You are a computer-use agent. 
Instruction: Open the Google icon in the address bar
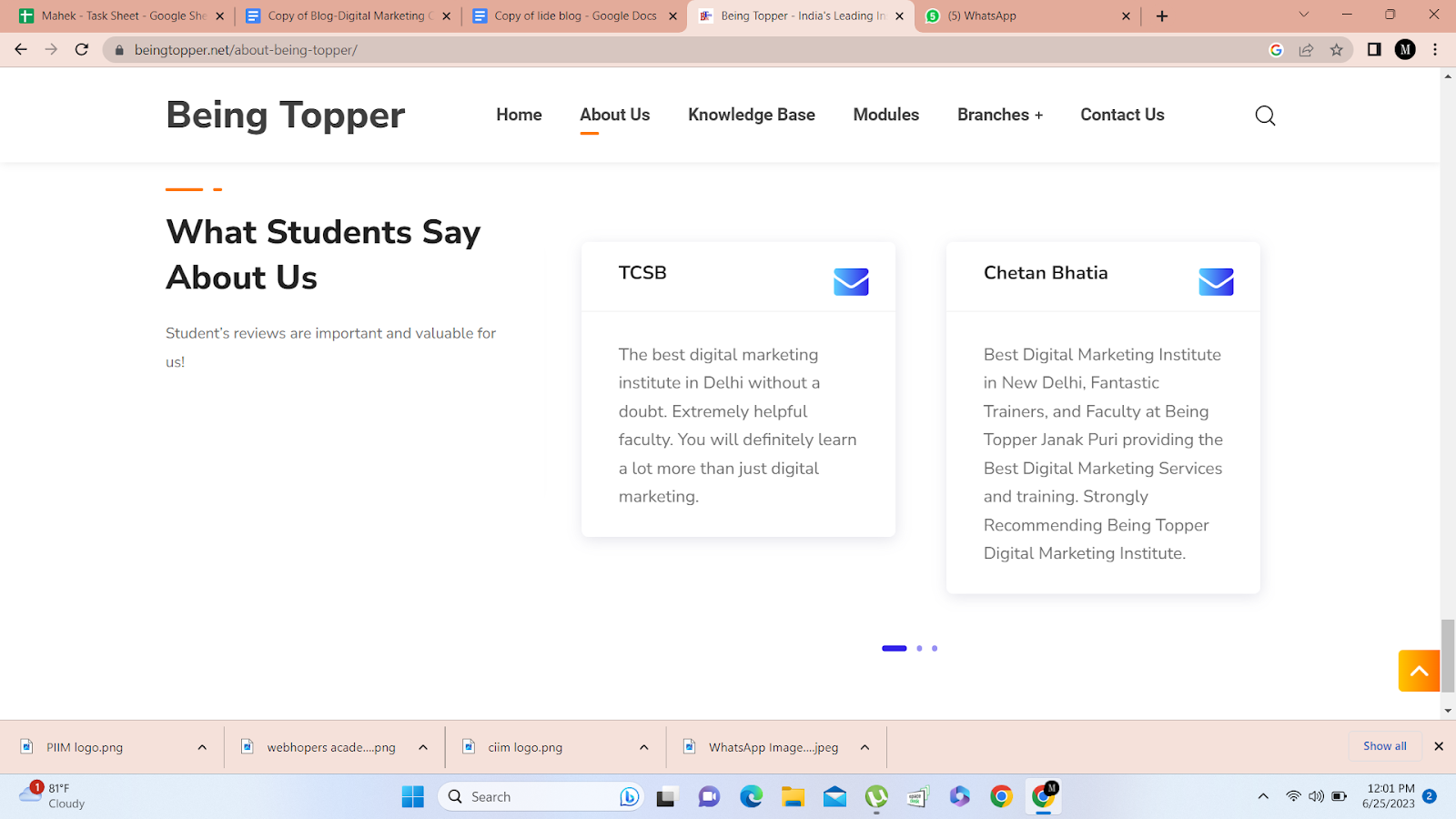point(1276,50)
